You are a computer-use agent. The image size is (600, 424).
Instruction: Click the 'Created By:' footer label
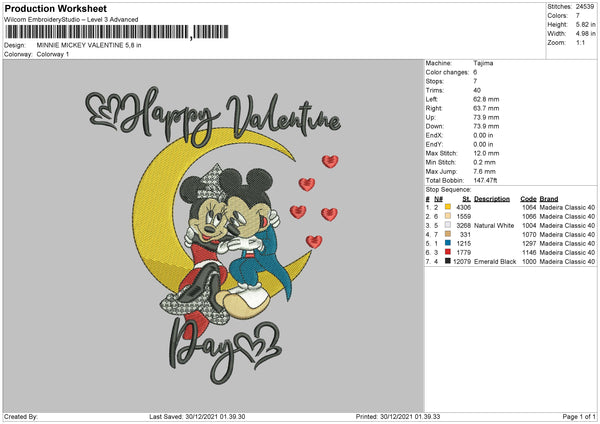pos(21,416)
